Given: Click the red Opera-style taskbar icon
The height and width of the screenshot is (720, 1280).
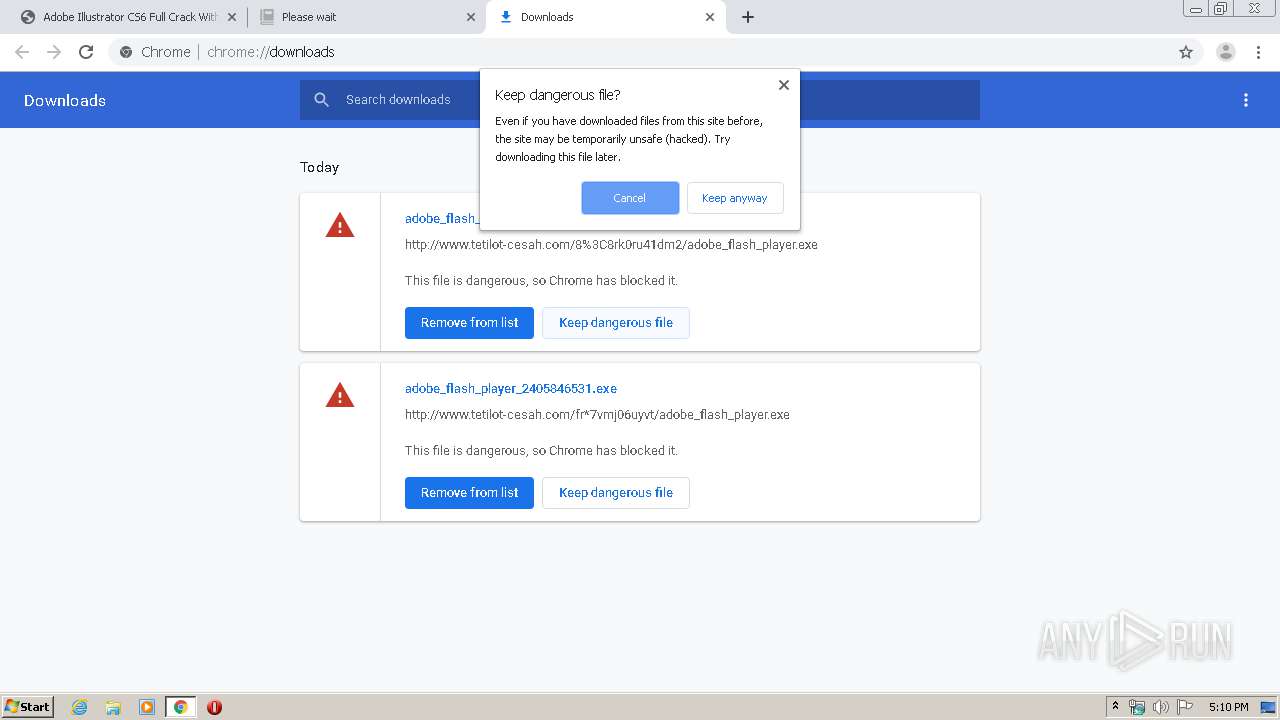Looking at the screenshot, I should pos(214,707).
